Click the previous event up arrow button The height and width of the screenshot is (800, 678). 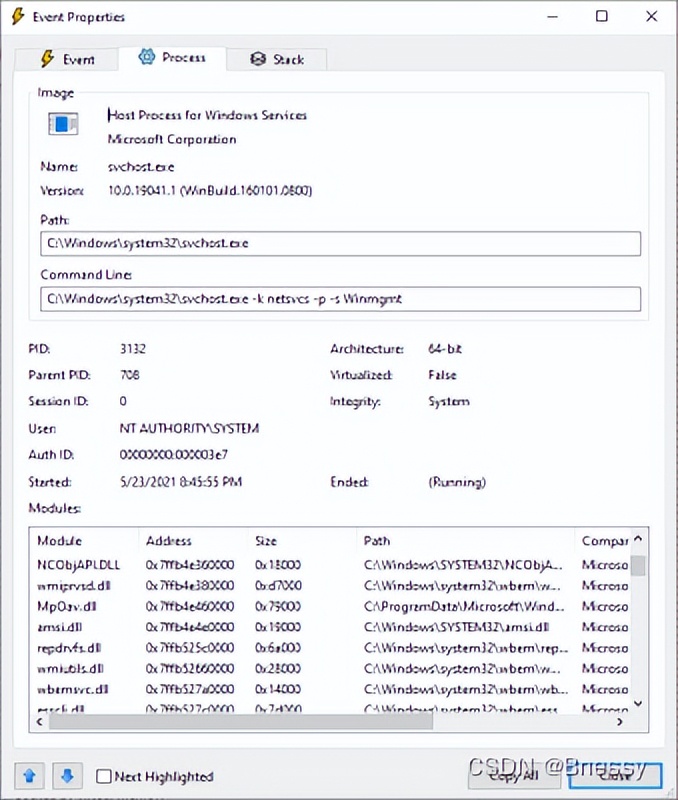(29, 775)
